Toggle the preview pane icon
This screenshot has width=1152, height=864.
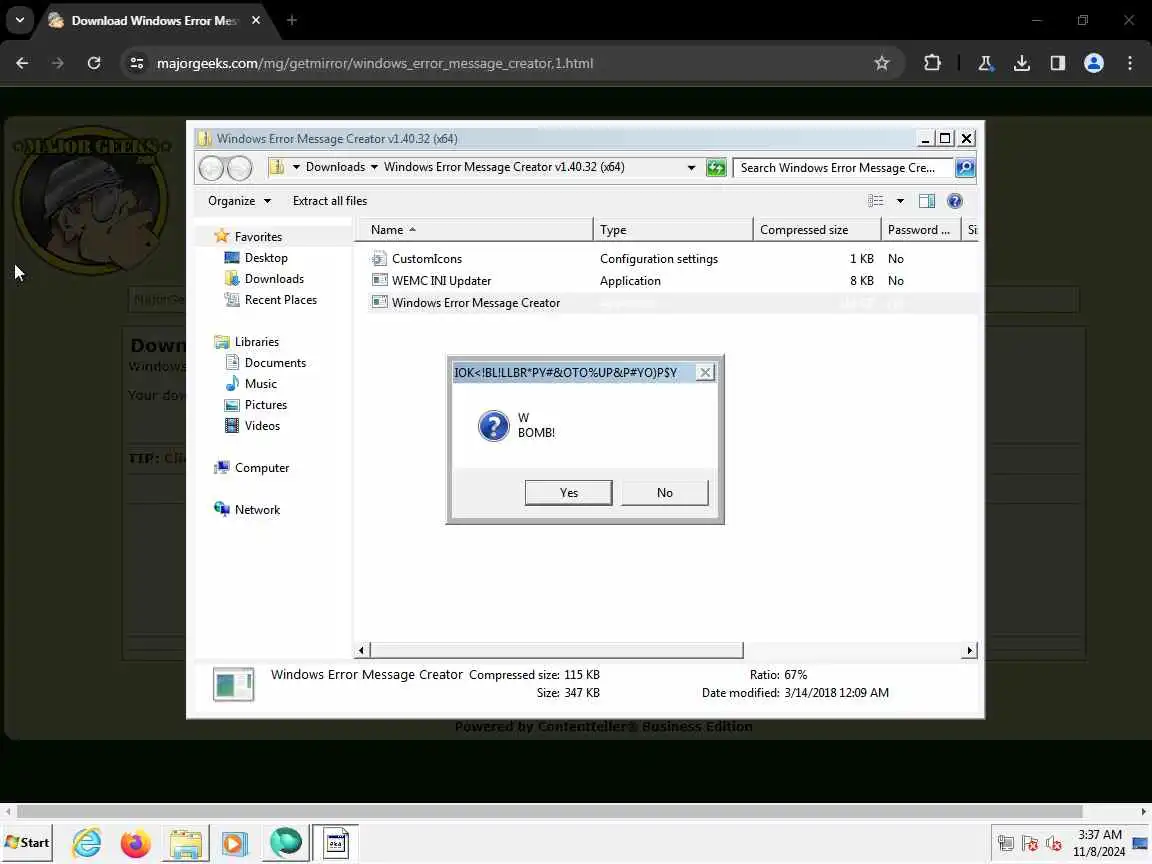click(926, 201)
